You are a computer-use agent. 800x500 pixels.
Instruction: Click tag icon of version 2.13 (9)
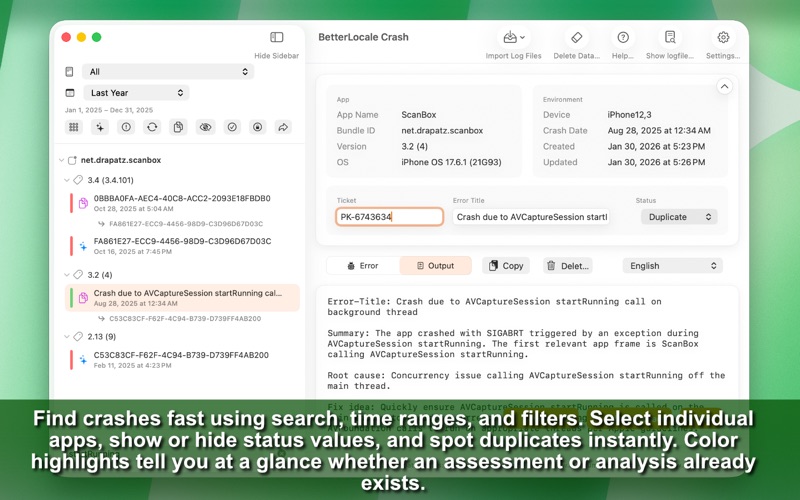[78, 337]
